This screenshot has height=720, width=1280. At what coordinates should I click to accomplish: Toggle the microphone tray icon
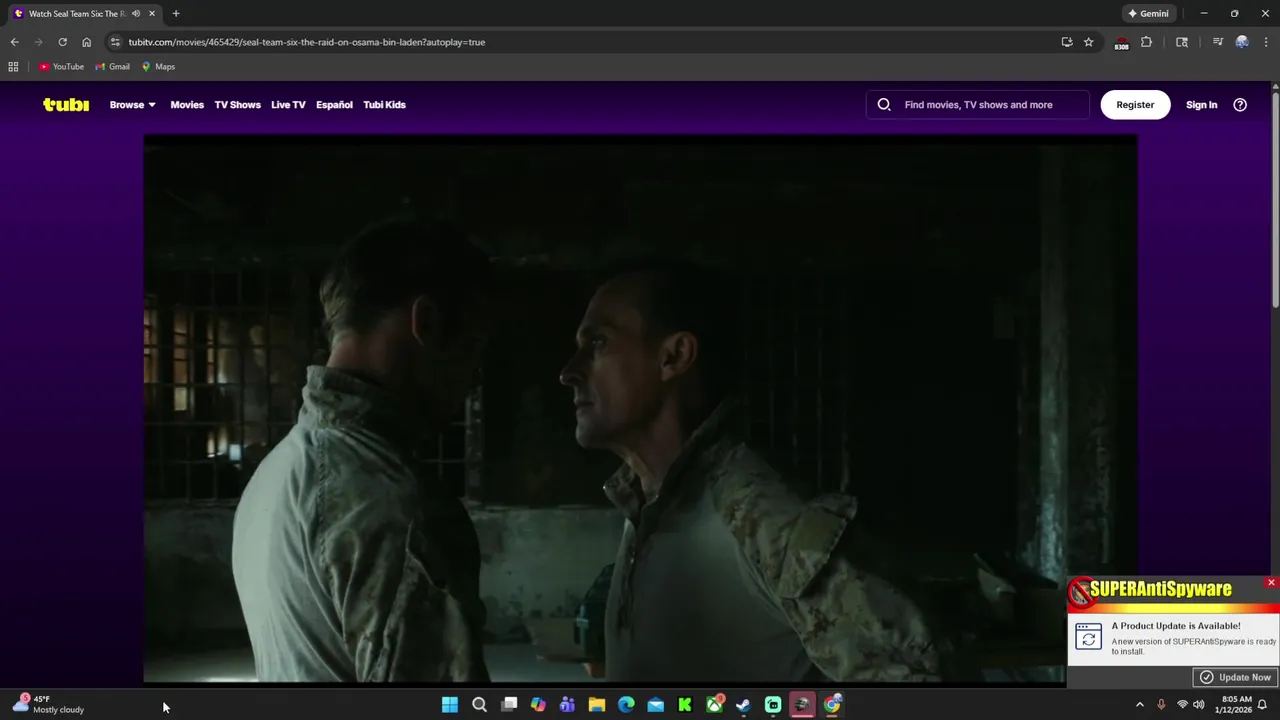point(1161,705)
